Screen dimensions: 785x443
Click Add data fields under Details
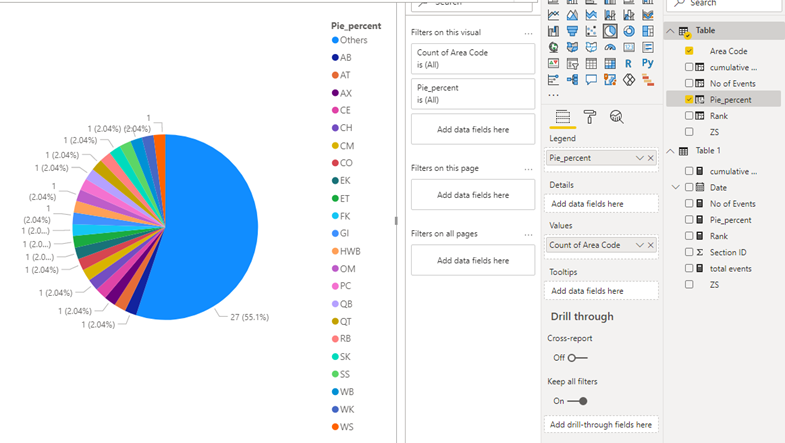pos(601,204)
